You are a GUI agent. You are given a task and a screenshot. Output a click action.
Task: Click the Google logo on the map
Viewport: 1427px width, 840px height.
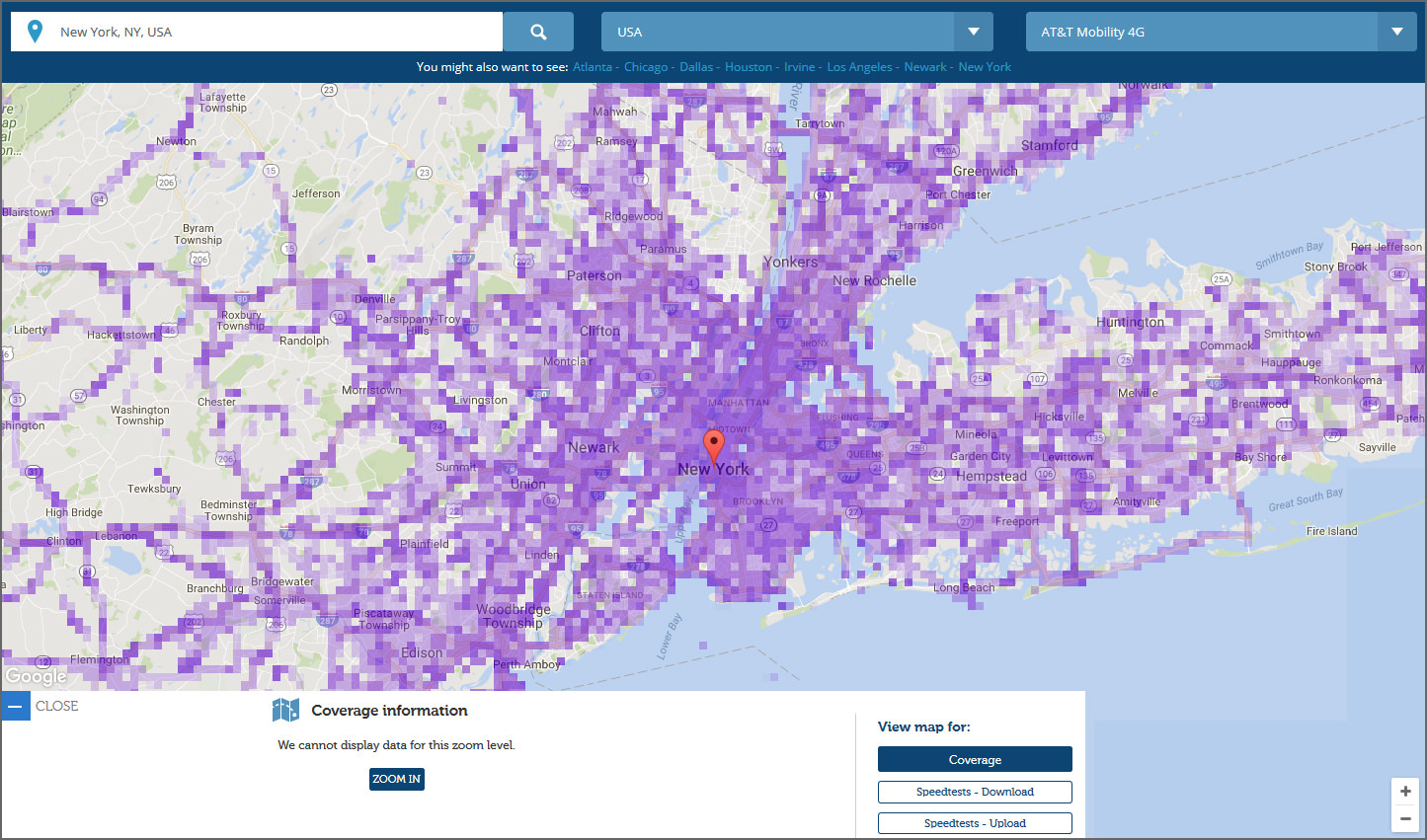click(x=36, y=676)
